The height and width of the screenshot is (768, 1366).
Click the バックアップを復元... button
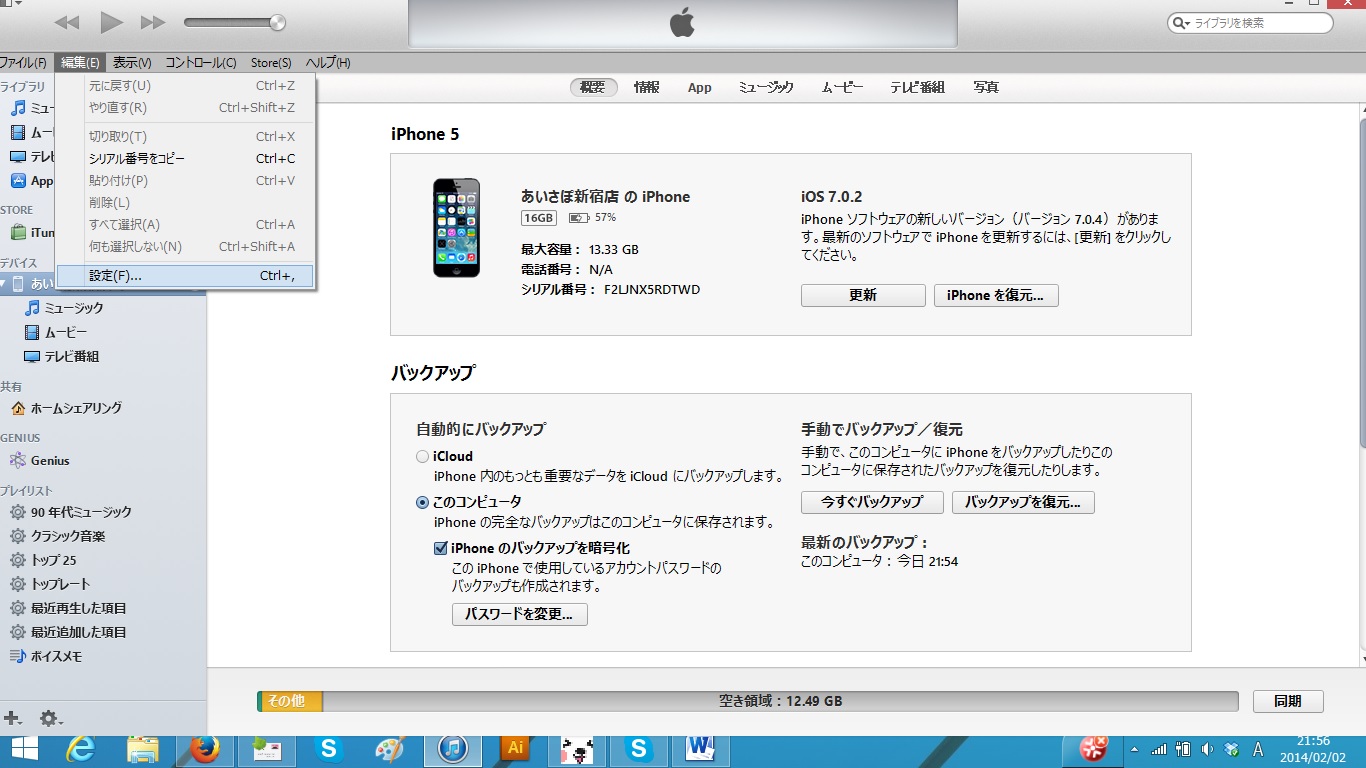(1023, 502)
